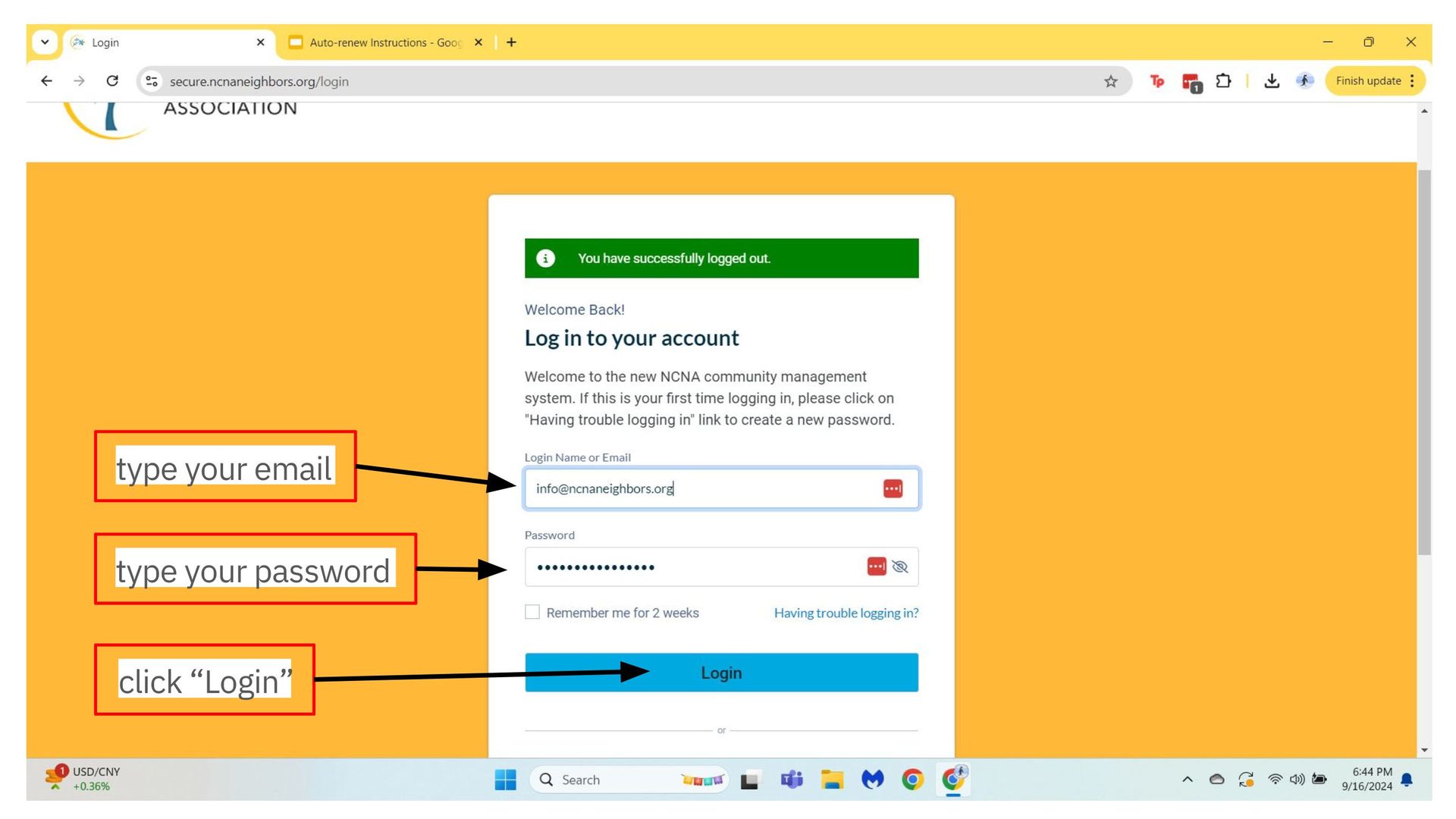
Task: Click the browser forward arrow
Action: click(x=79, y=81)
